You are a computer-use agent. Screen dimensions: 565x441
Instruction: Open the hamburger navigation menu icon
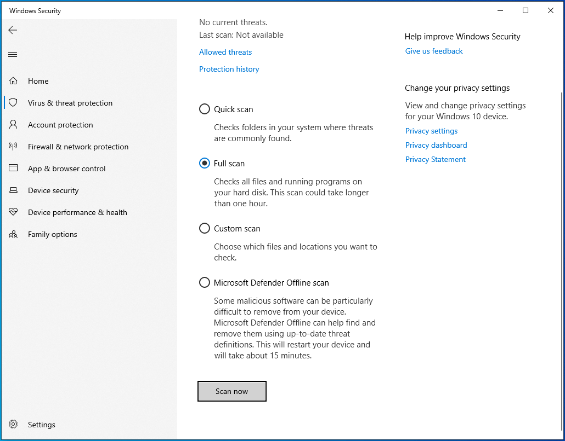coord(13,55)
